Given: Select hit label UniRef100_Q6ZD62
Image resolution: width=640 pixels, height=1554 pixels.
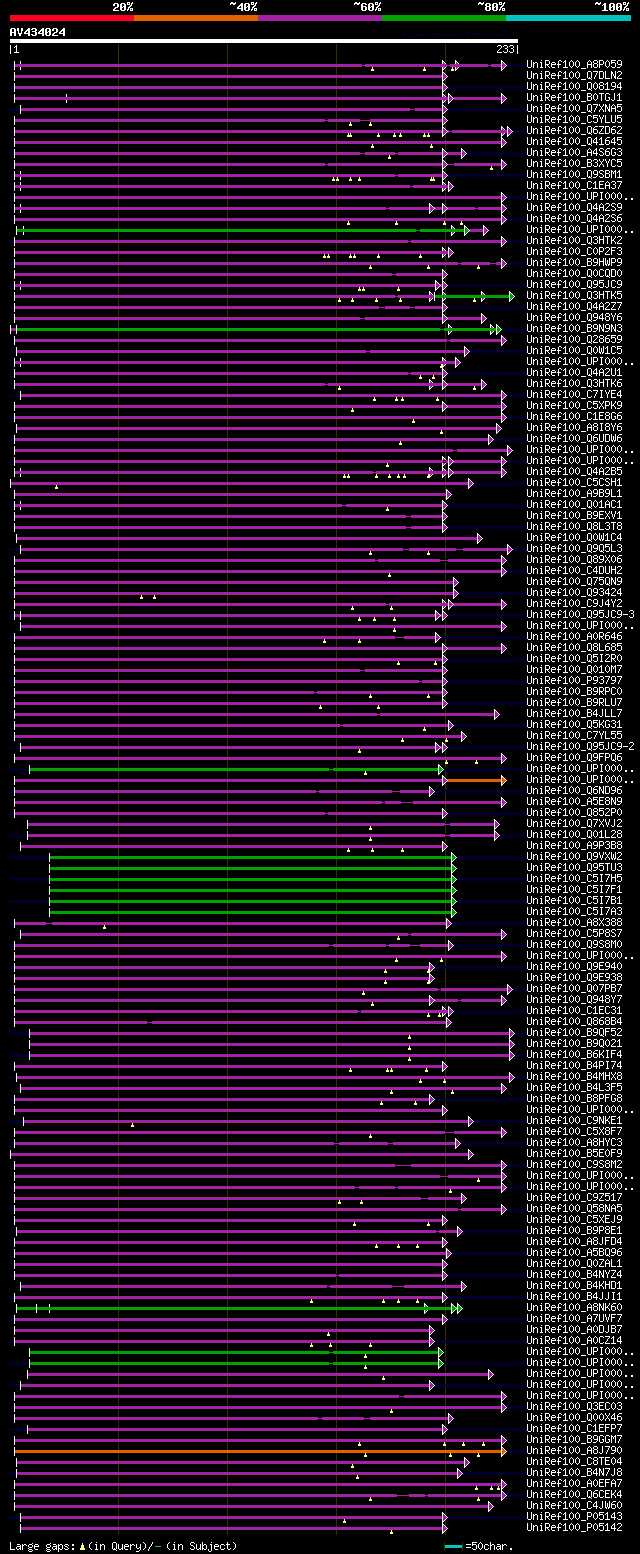Looking at the screenshot, I should (574, 130).
